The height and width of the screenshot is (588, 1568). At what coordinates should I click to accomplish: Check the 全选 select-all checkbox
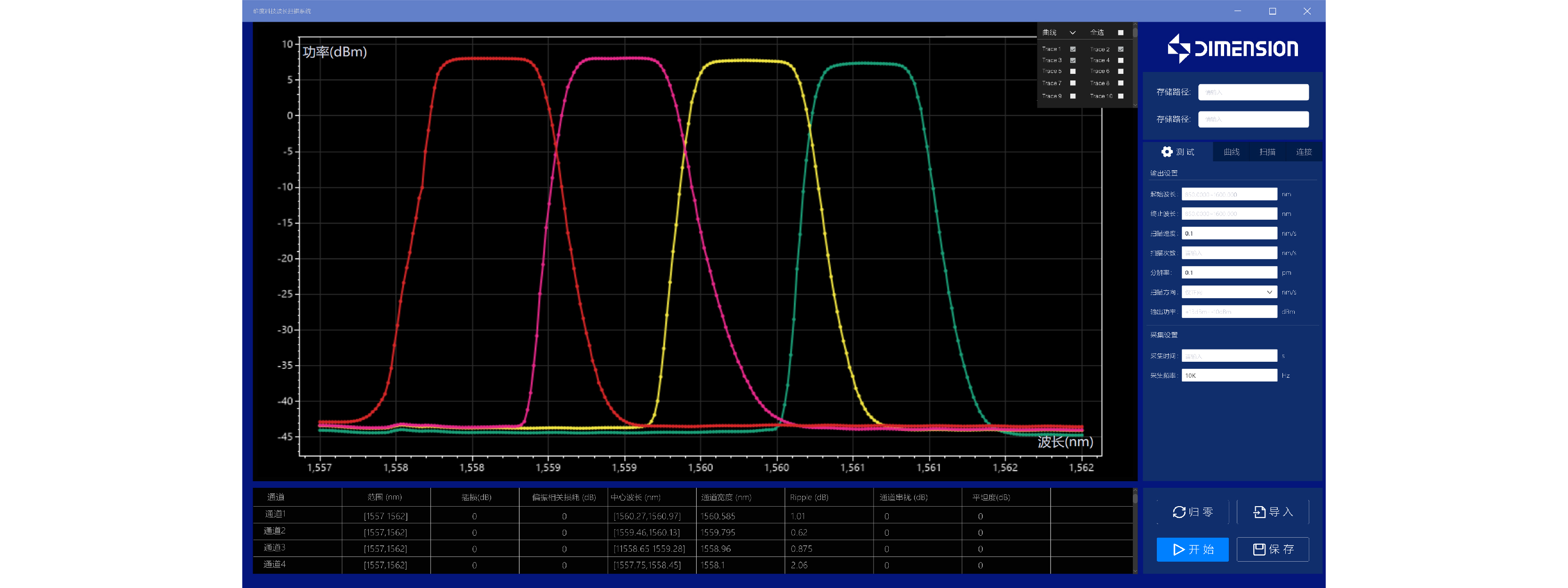point(1121,32)
